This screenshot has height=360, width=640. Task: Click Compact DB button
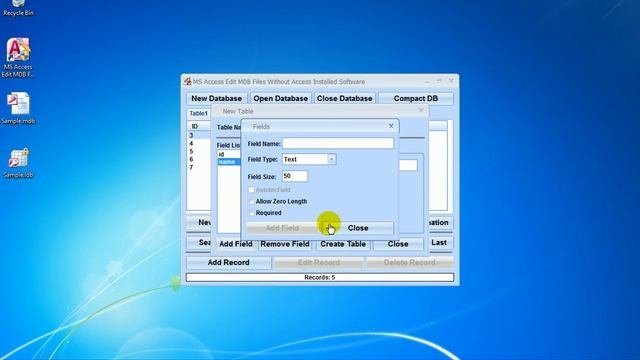coord(416,98)
